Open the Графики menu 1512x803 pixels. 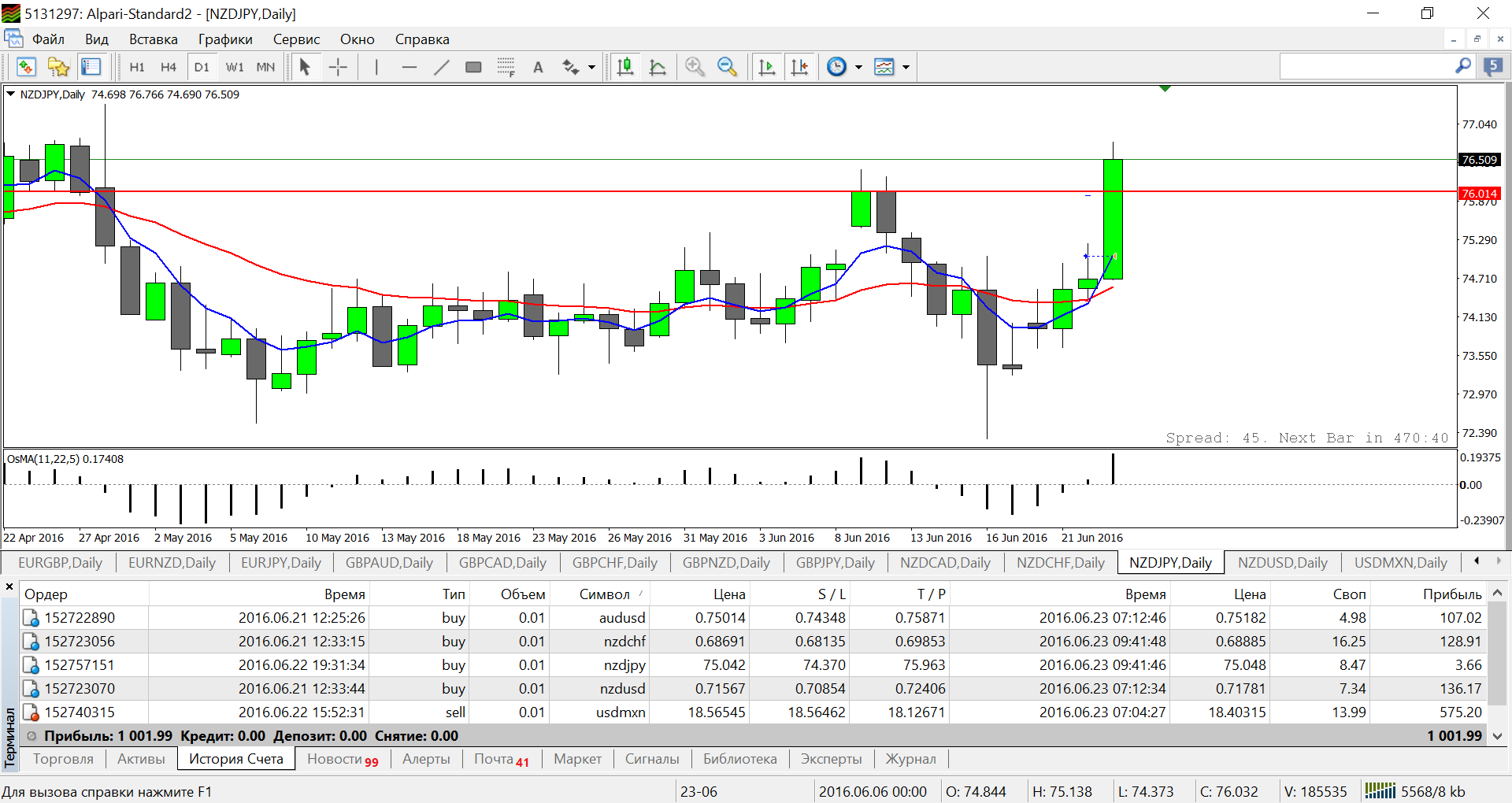tap(225, 39)
